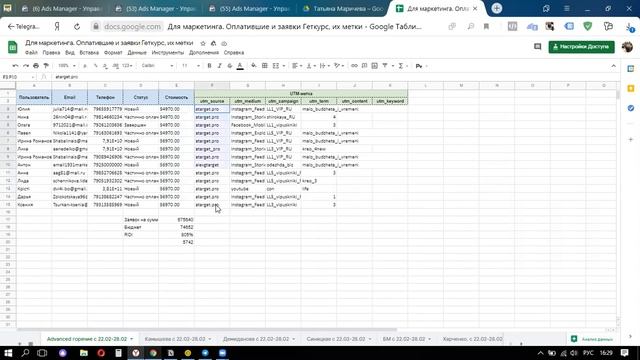Open Advanced горение sheet tab dropdown arrow
Screen dimensions: 640x360
click(131, 339)
